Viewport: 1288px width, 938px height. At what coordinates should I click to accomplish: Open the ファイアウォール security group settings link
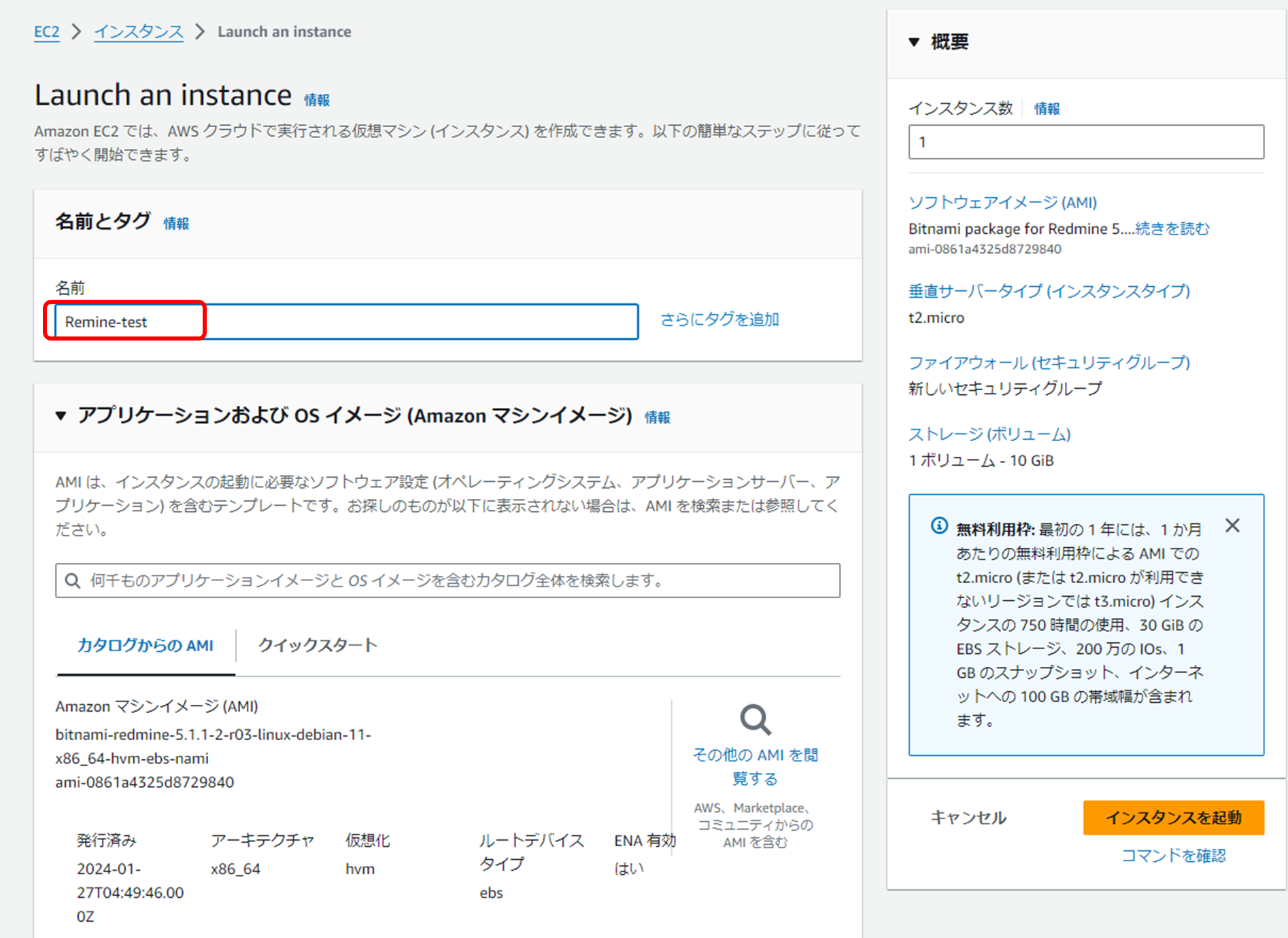point(1049,362)
